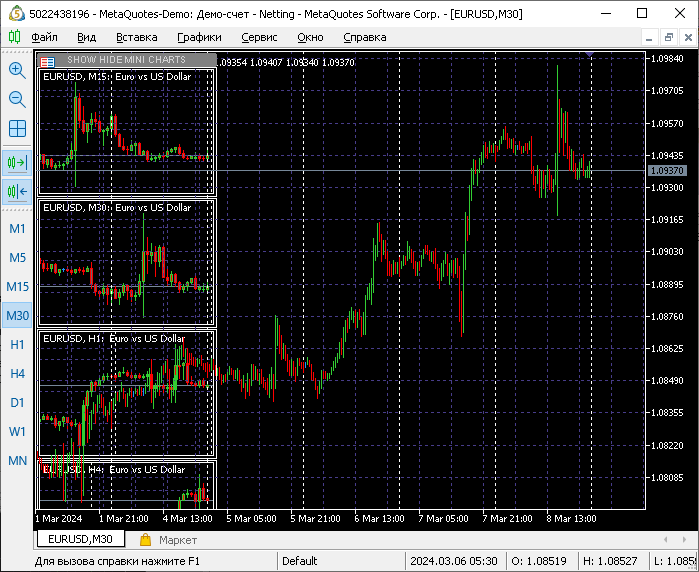Click the chart candlestick icon in menu bar
The height and width of the screenshot is (572, 699).
[15, 37]
